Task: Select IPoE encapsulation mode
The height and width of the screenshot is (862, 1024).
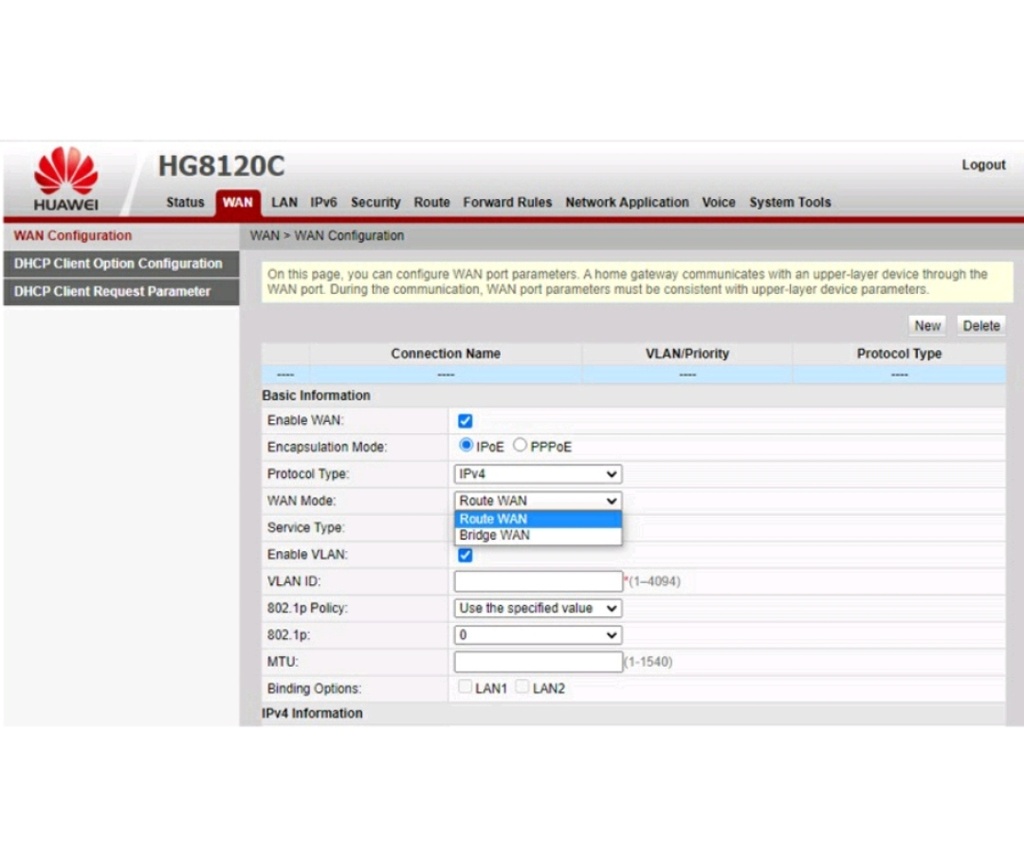Action: coord(466,445)
